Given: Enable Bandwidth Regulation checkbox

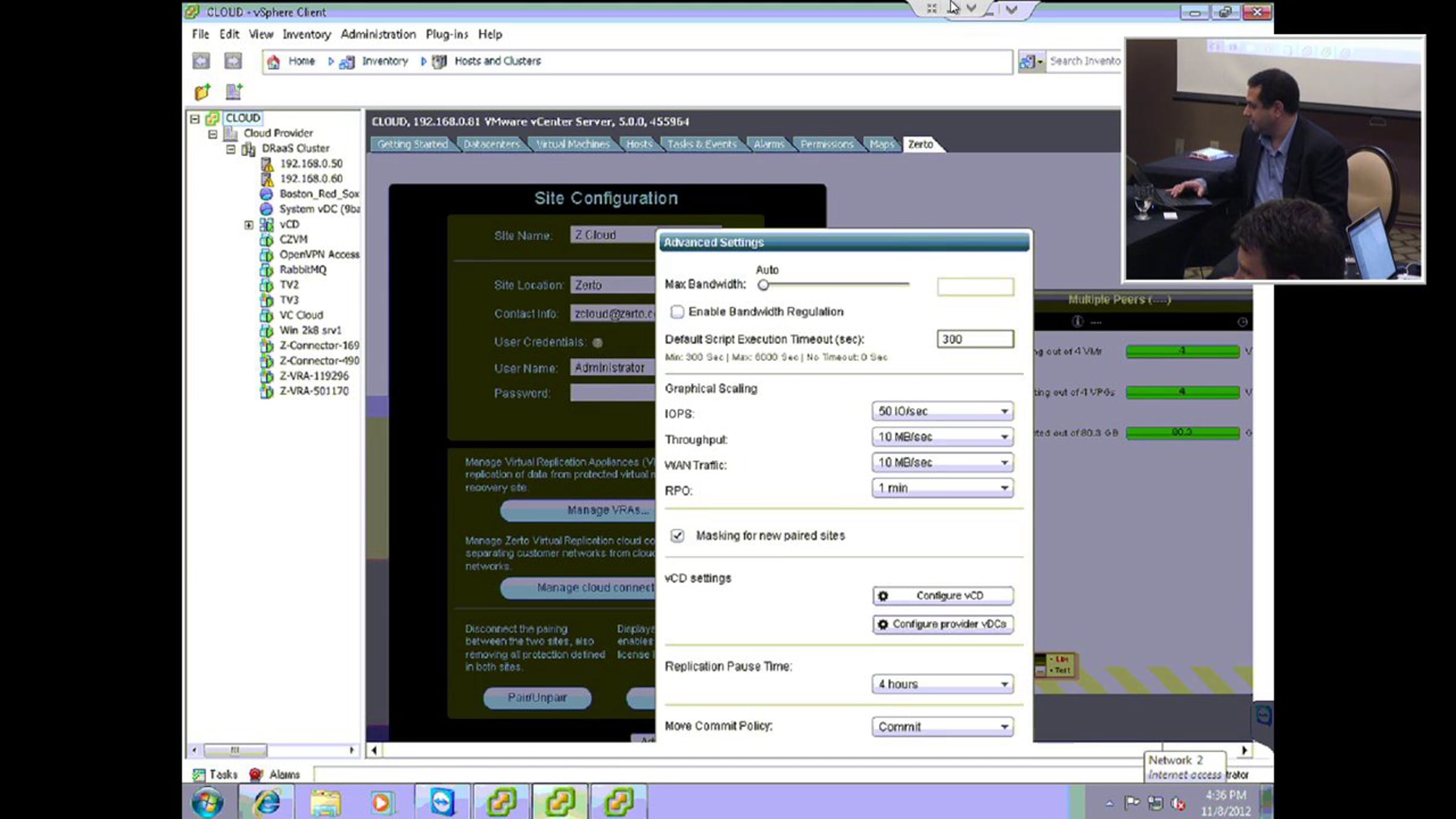Looking at the screenshot, I should click(677, 312).
